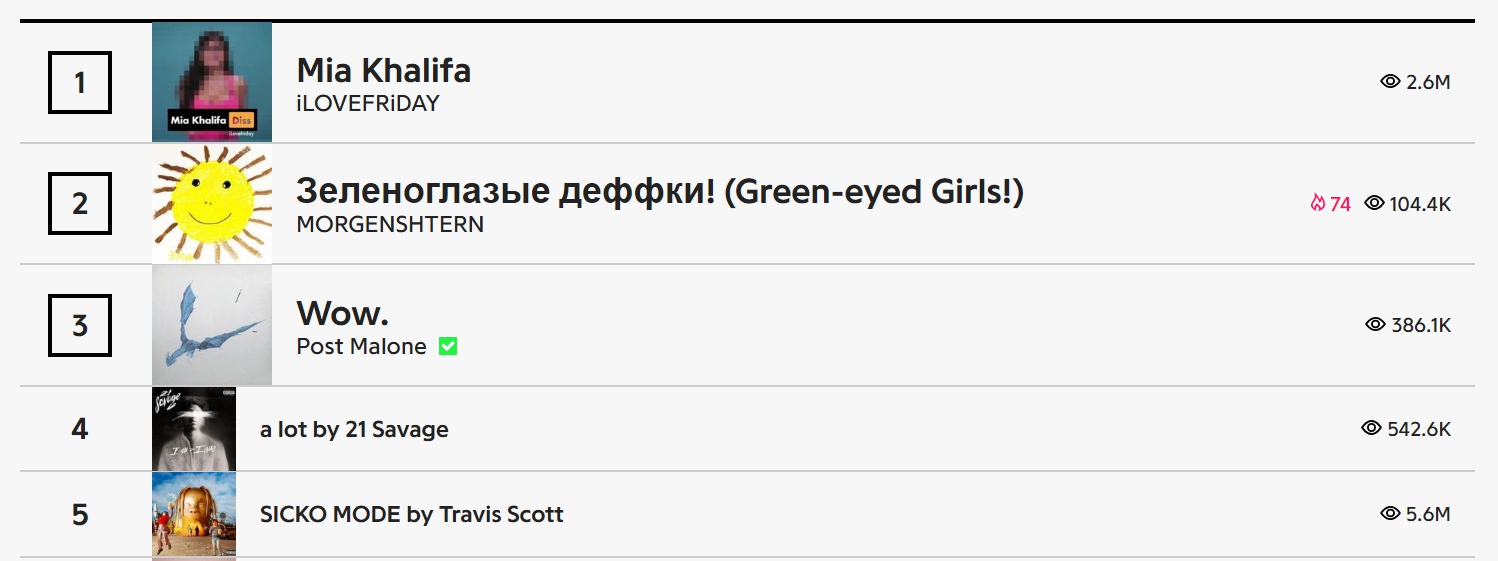Click the eye icon beside 5.6M views

[1390, 514]
